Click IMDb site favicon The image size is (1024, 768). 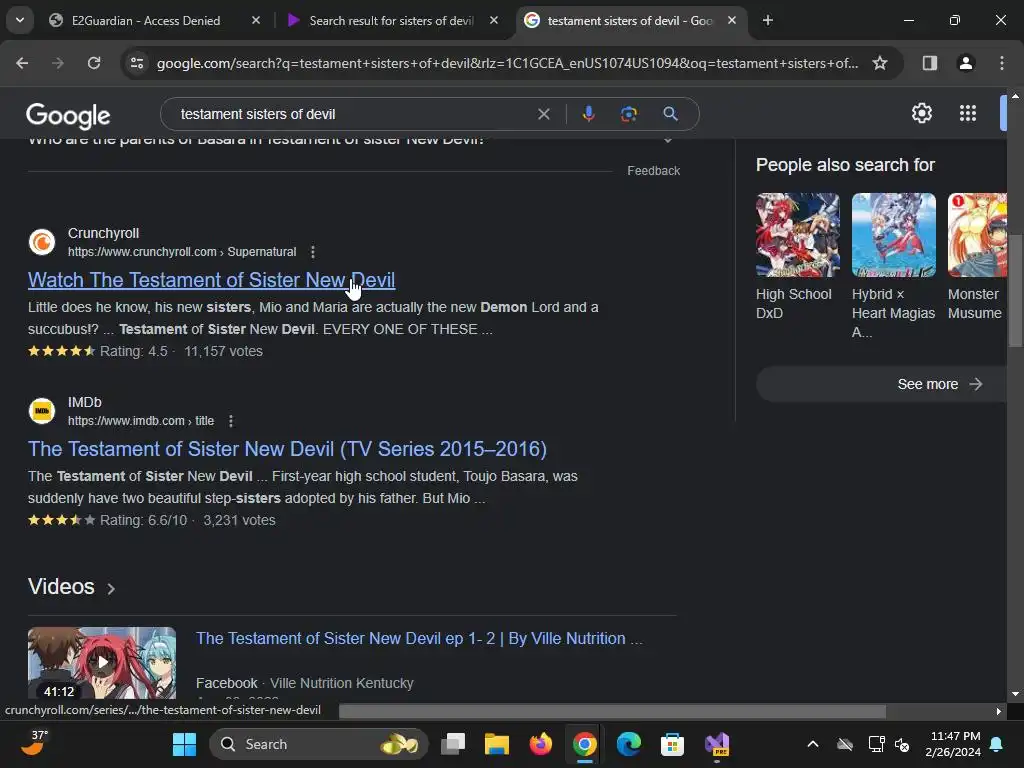point(42,411)
